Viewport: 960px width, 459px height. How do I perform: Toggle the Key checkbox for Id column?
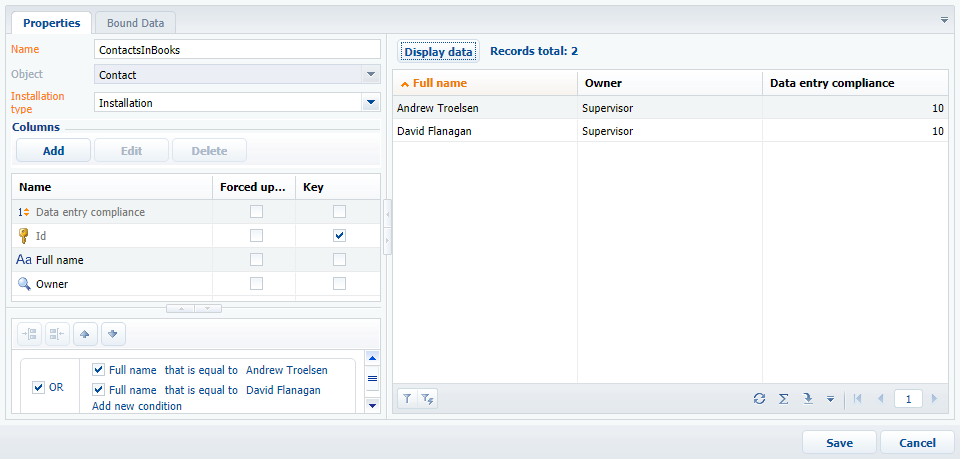340,236
